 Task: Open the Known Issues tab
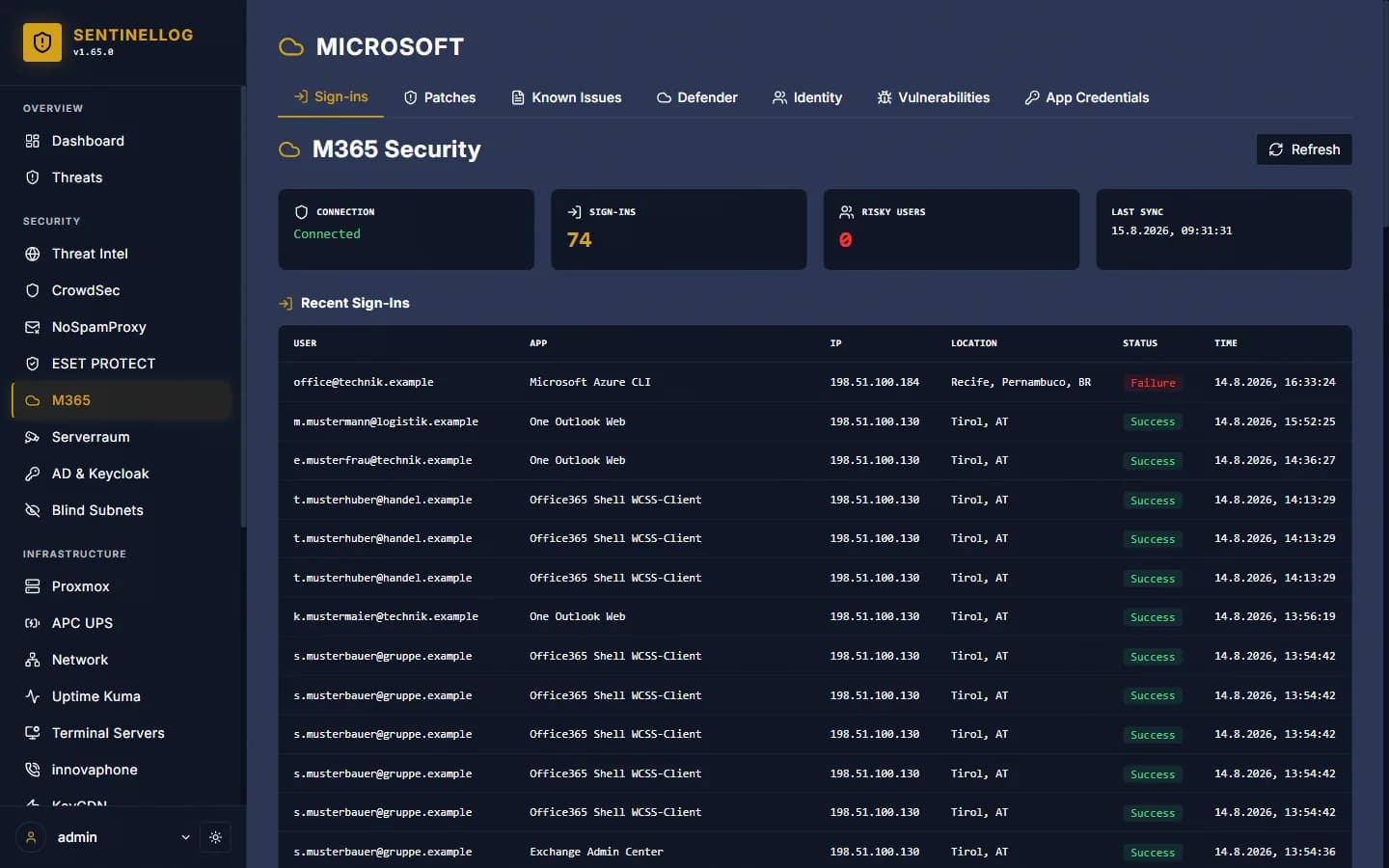pyautogui.click(x=566, y=97)
